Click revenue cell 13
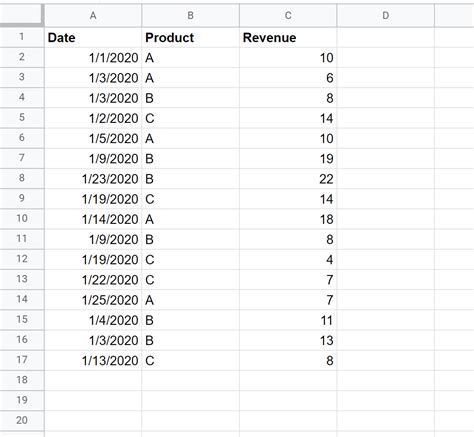This screenshot has height=437, width=474. pyautogui.click(x=288, y=340)
